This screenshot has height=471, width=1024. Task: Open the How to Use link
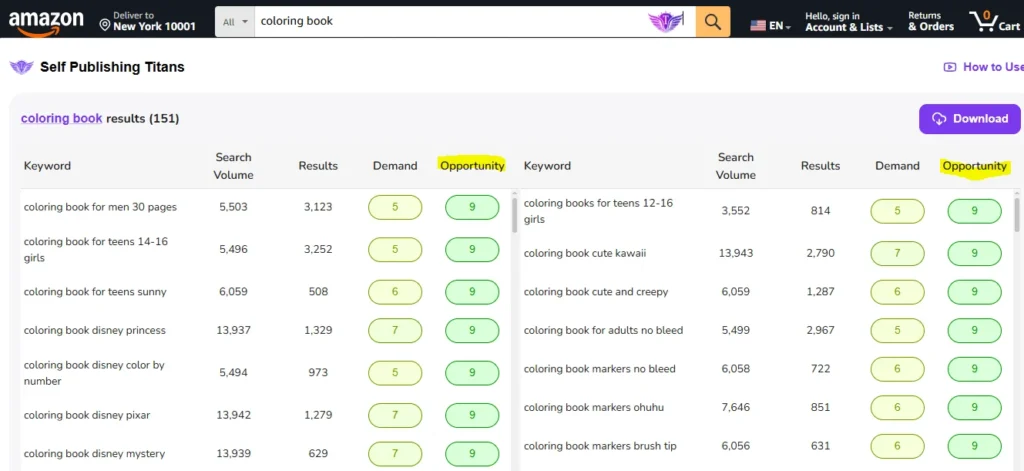click(984, 67)
